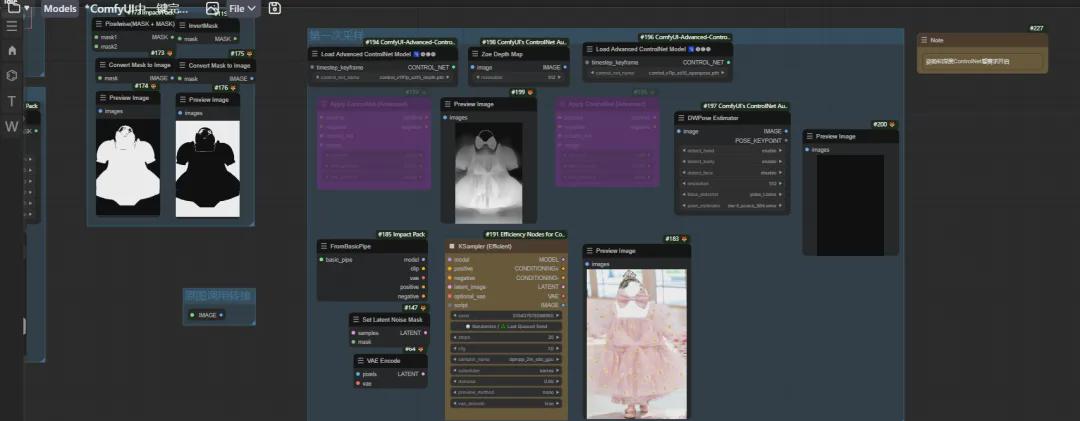The image size is (1080, 421).
Task: Click Randomize / Last Queued Seed button
Action: pos(506,326)
